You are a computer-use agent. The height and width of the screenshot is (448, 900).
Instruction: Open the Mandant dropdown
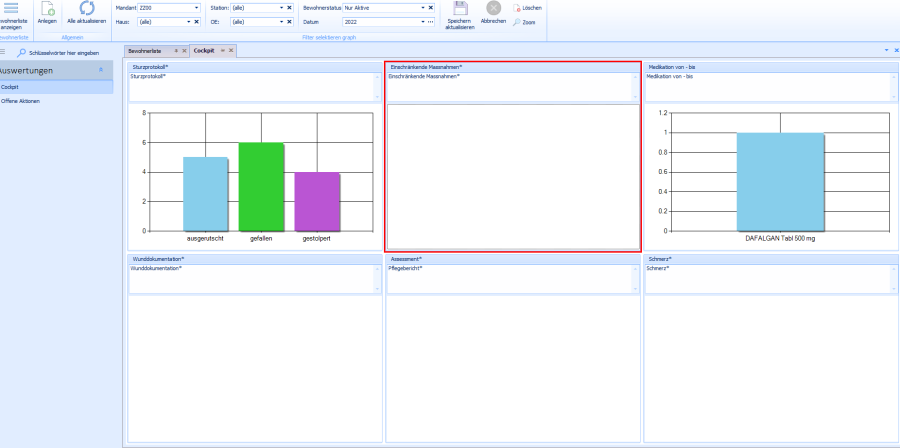coord(196,8)
